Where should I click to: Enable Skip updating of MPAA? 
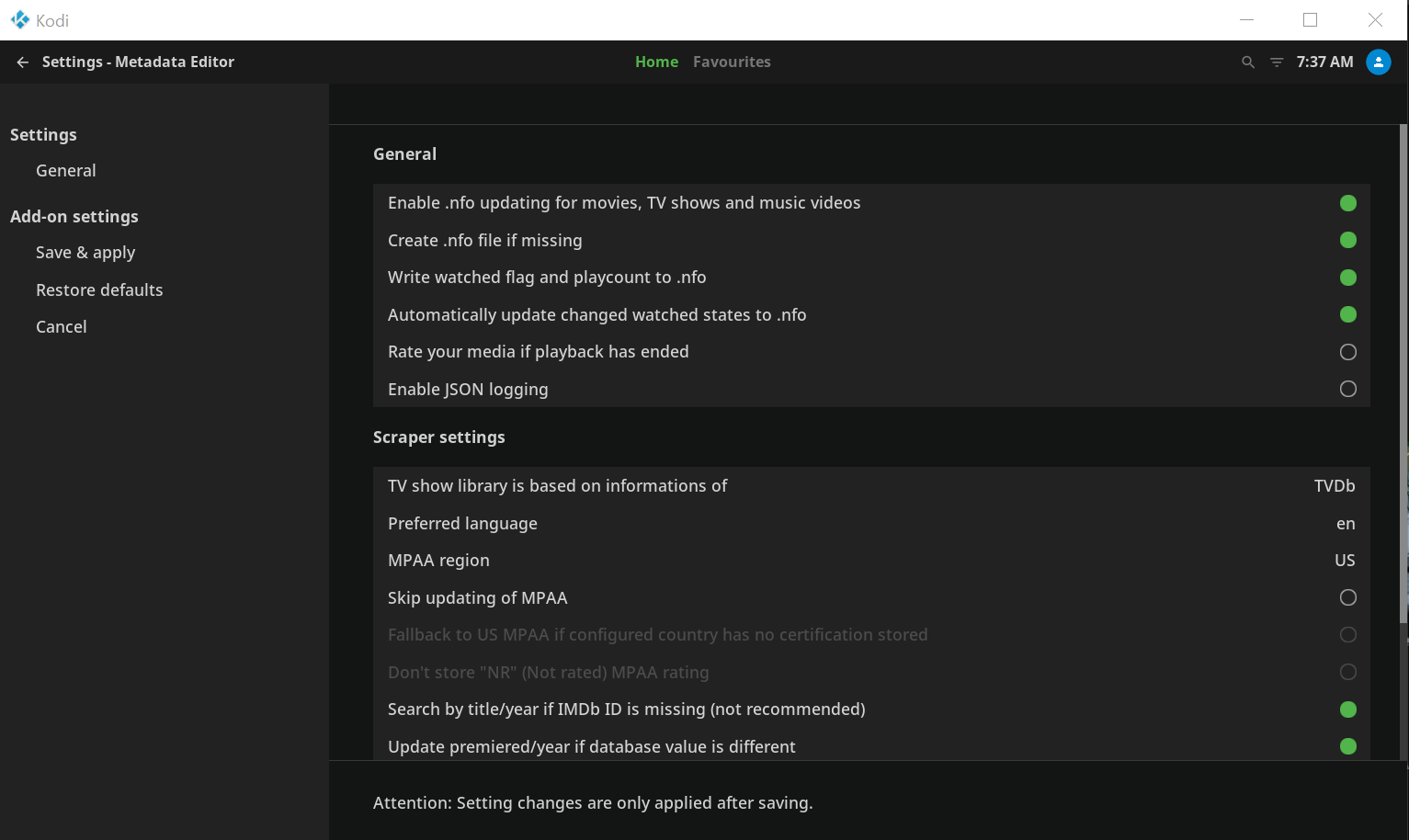(1347, 598)
